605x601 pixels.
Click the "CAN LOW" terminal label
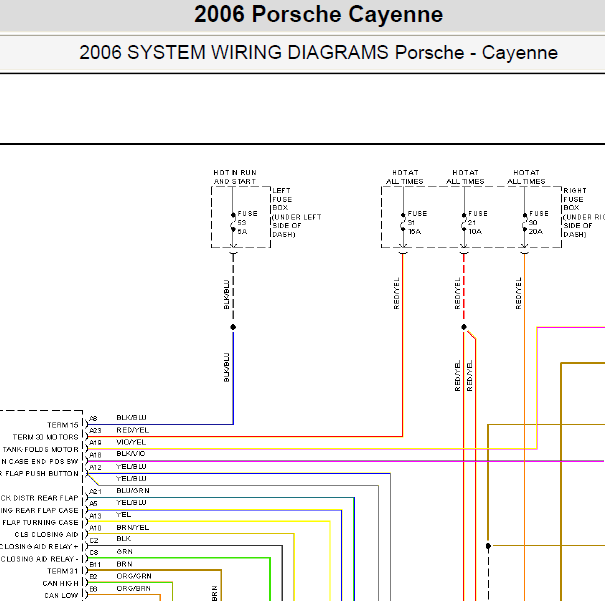[x=61, y=596]
